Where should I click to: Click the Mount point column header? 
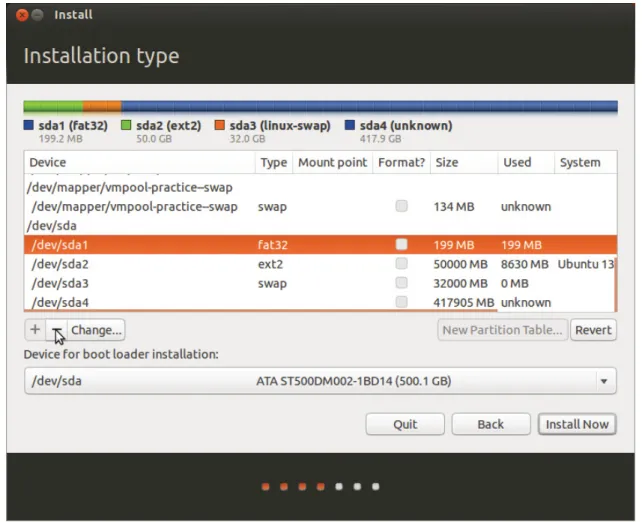click(x=332, y=162)
